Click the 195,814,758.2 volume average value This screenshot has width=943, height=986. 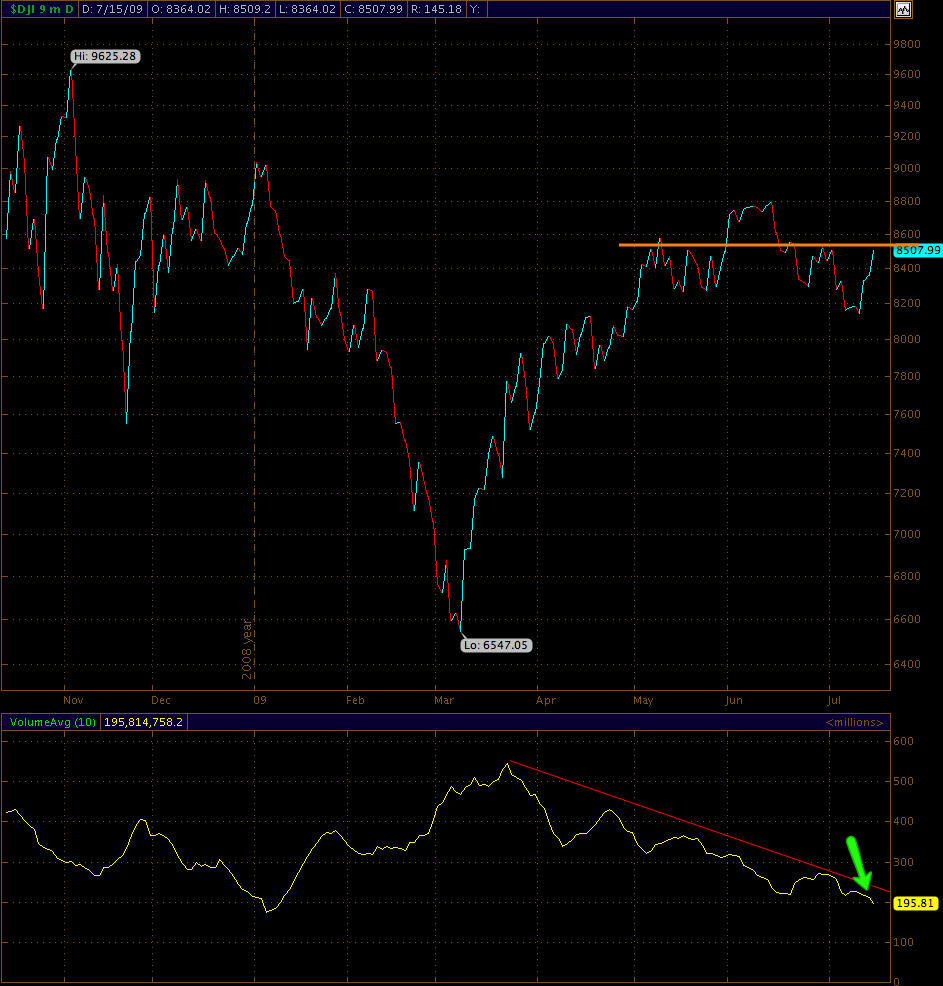pos(148,721)
